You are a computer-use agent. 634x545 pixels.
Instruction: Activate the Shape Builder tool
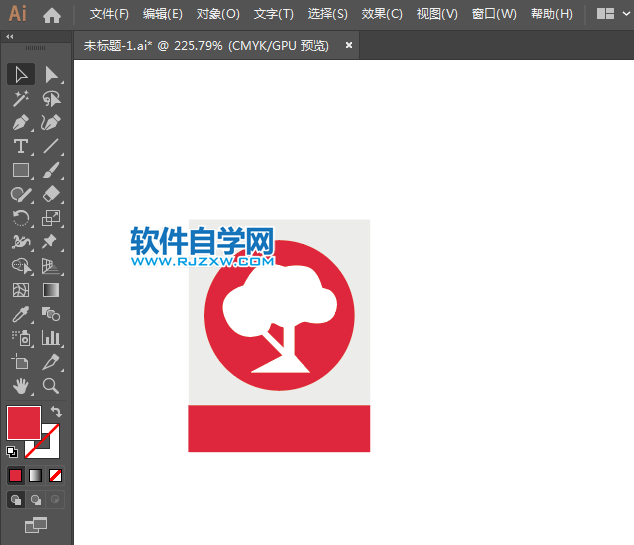[21, 266]
